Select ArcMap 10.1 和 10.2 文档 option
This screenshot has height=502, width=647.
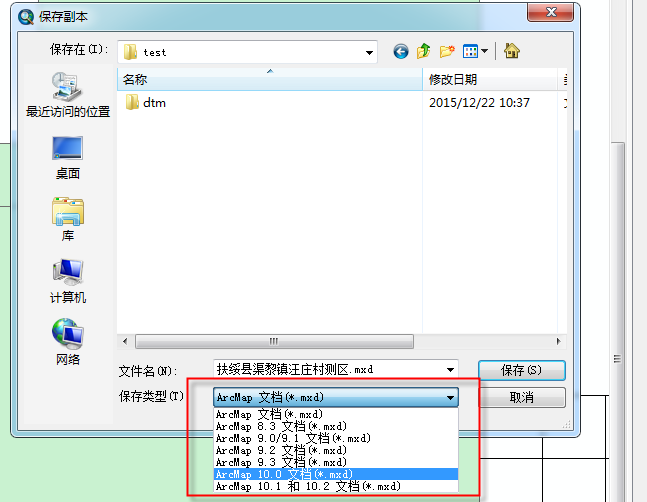[x=336, y=486]
